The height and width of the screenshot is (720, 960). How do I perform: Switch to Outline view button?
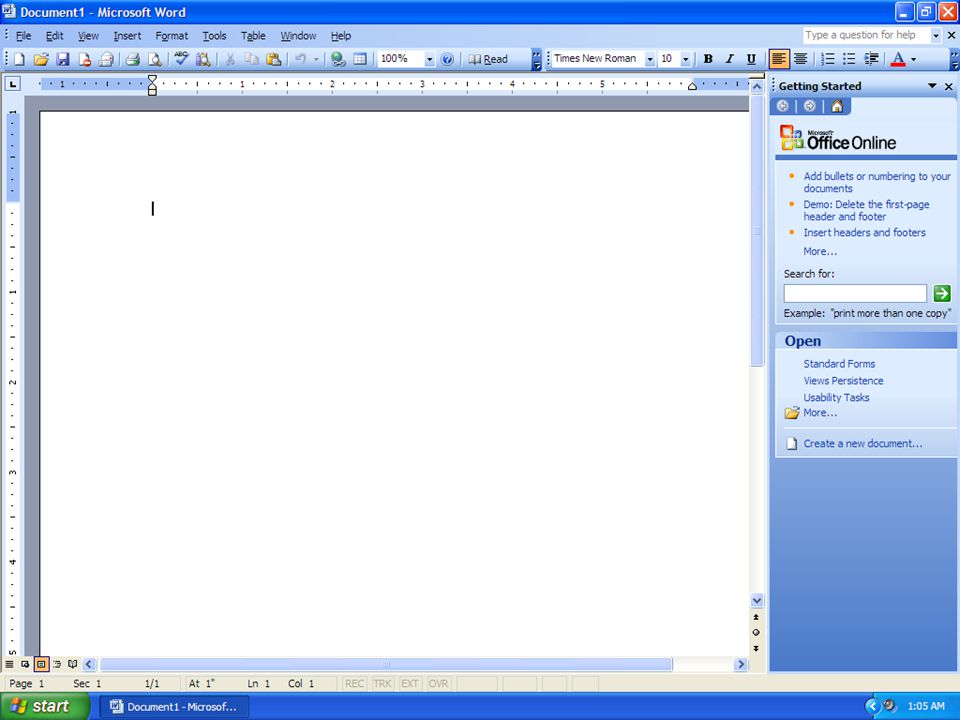[57, 664]
